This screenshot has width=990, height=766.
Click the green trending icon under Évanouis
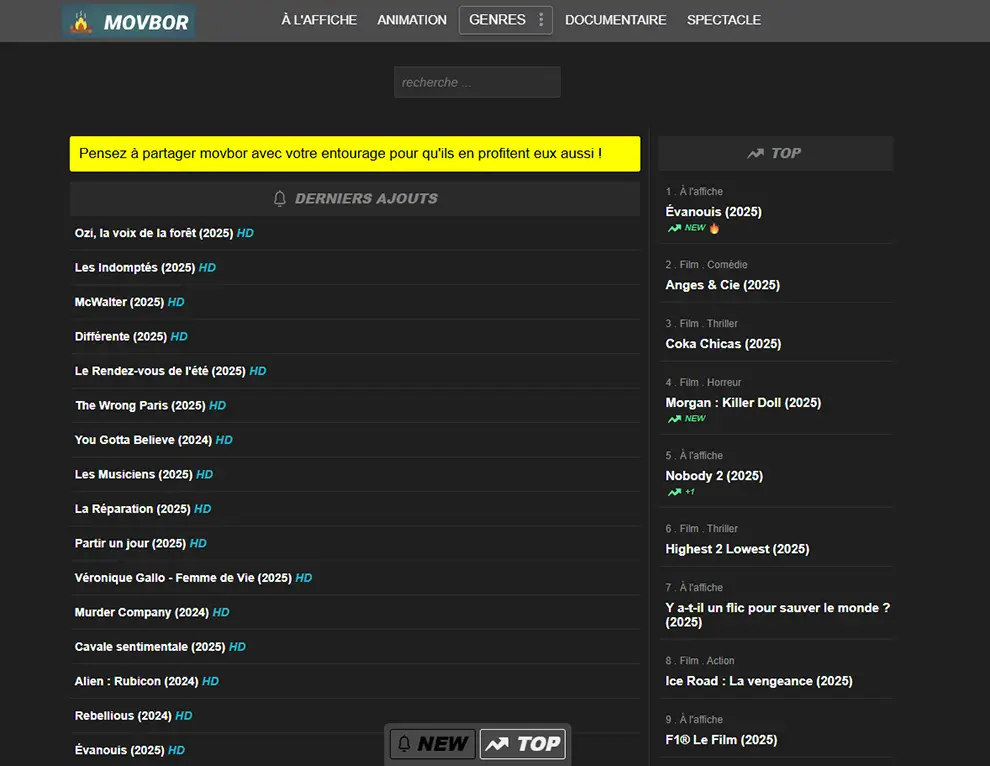pos(674,228)
